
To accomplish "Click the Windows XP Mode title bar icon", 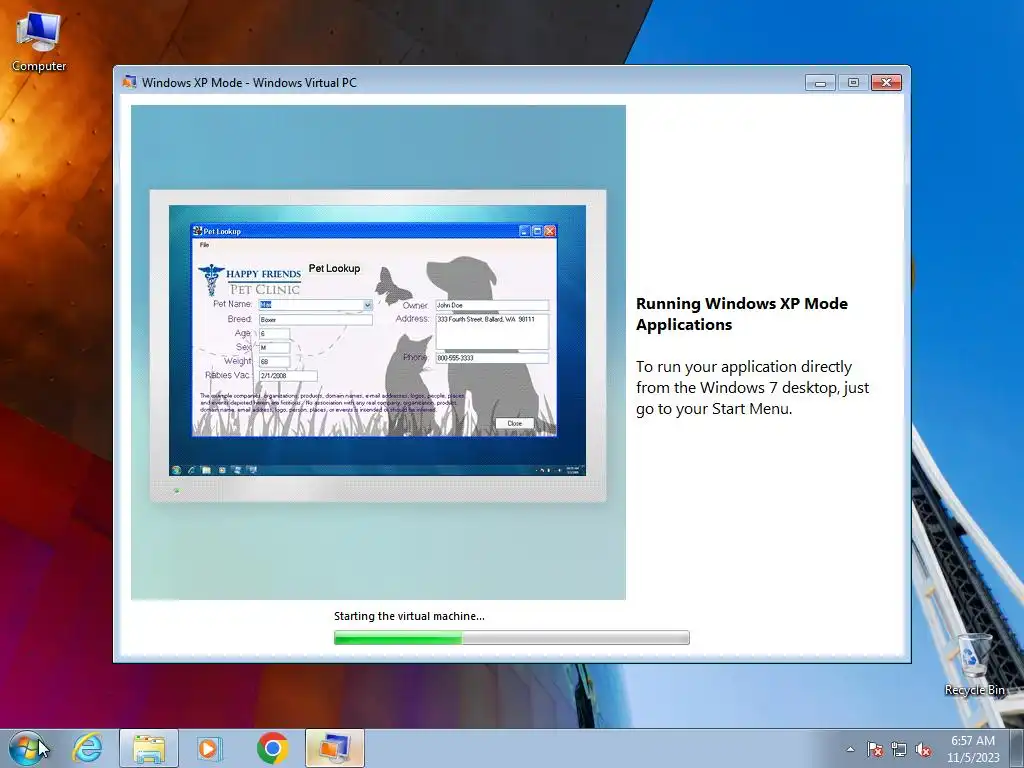I will coord(129,82).
